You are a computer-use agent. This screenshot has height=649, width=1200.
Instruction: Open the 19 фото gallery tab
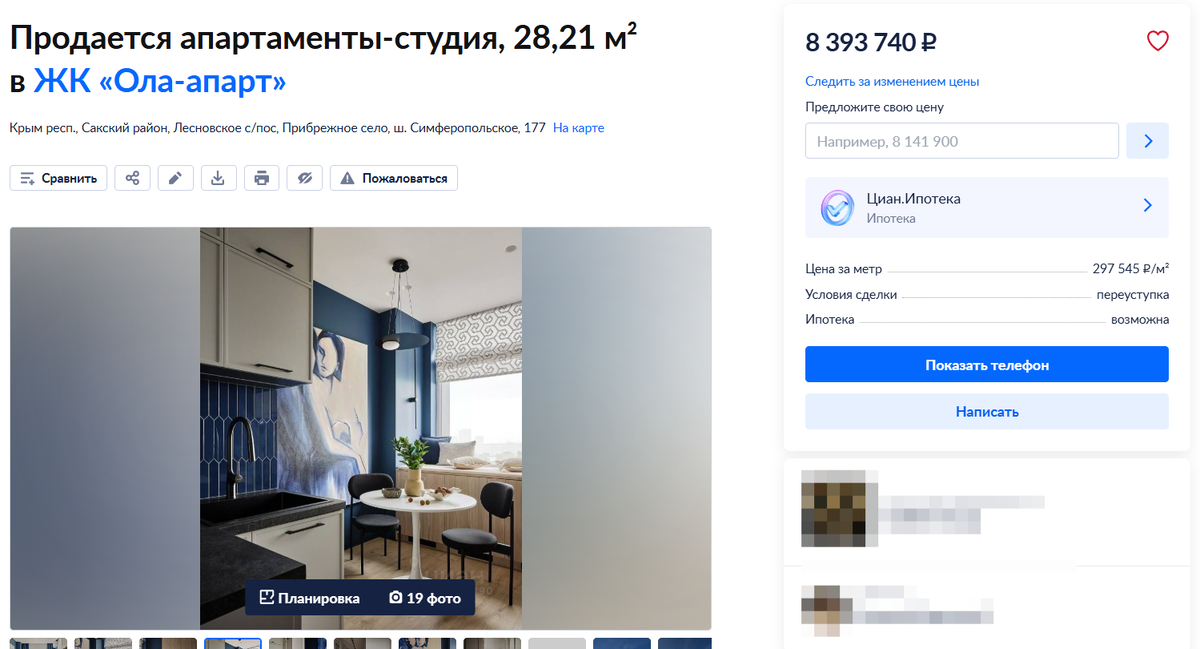tap(425, 598)
